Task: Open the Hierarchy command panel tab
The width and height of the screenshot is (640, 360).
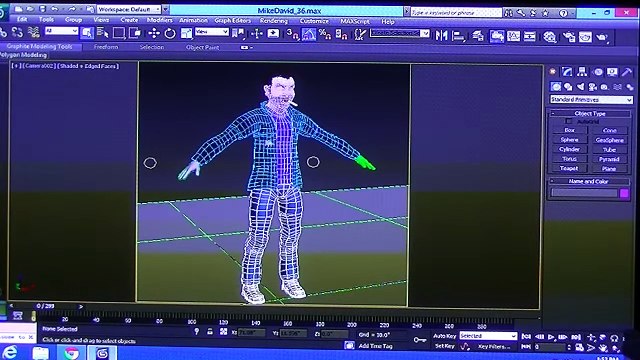Action: point(582,72)
